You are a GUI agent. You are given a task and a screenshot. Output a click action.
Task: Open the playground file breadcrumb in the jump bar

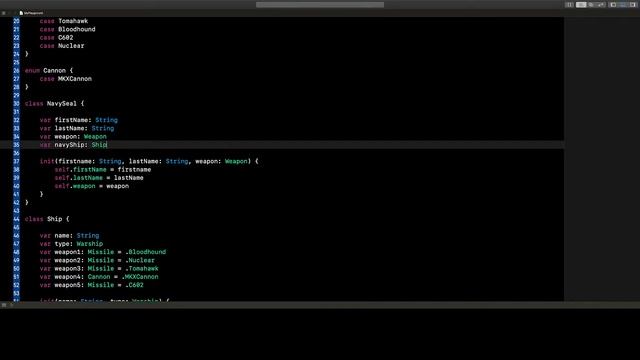coord(31,13)
